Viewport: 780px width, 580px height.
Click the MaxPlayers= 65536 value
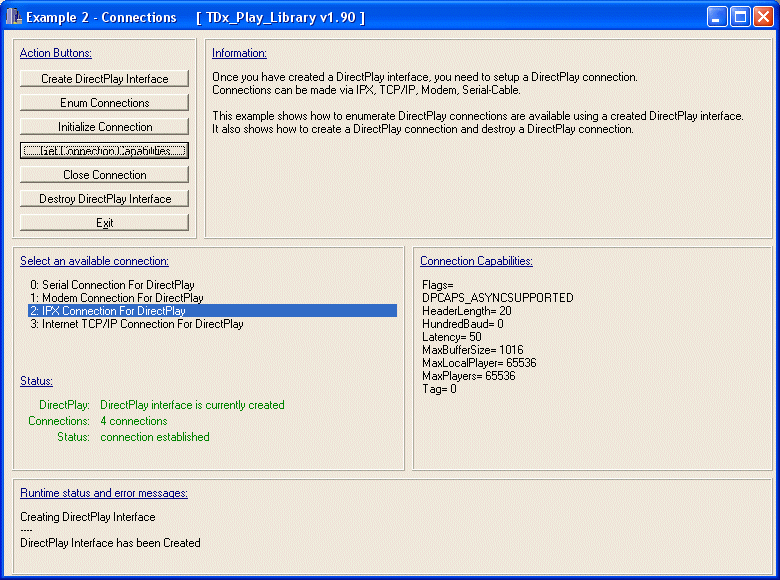pos(469,376)
